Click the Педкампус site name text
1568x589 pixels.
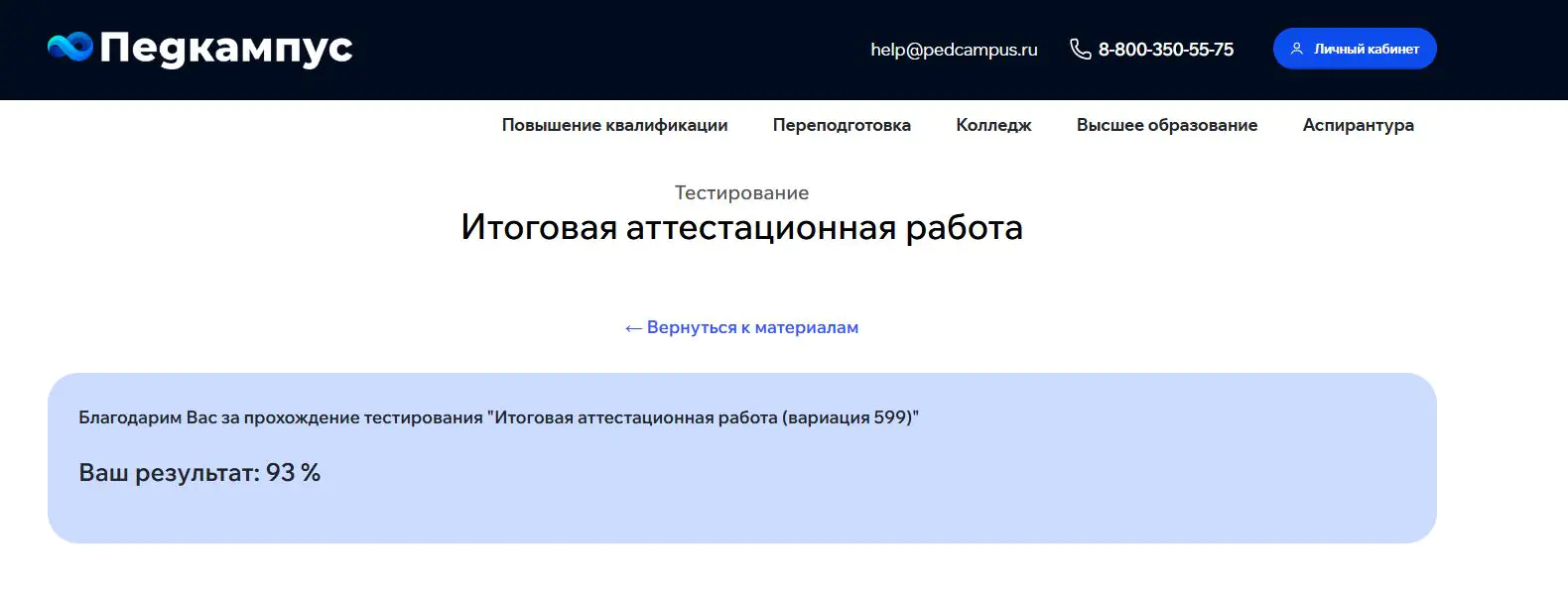click(x=226, y=47)
